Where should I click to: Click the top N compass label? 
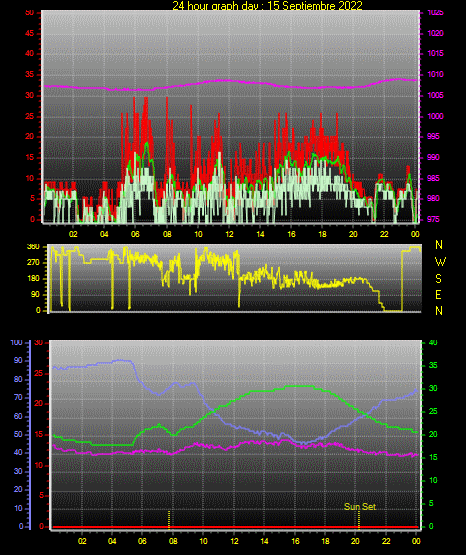click(439, 245)
